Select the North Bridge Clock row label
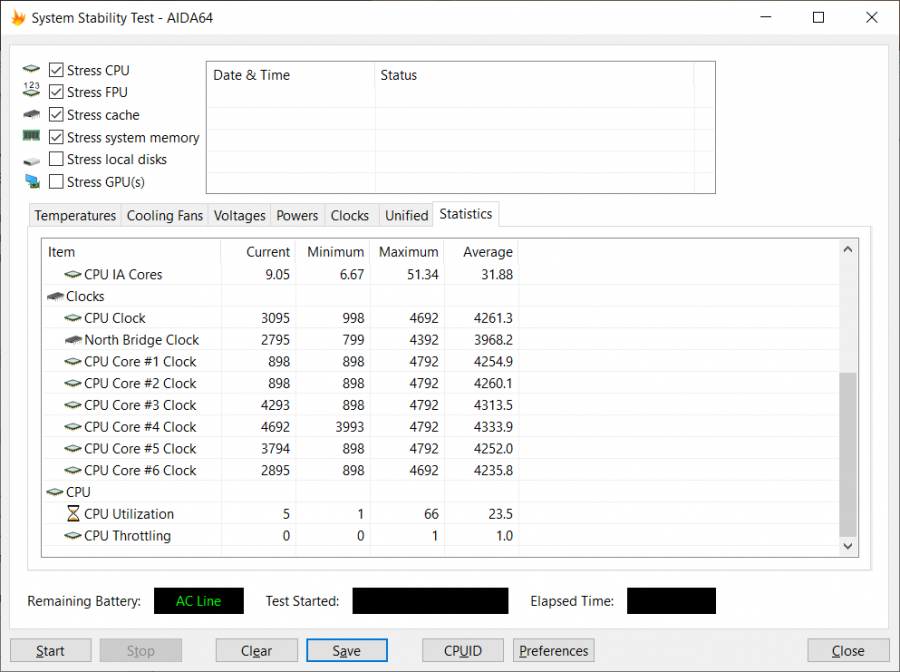The height and width of the screenshot is (672, 900). pos(141,340)
